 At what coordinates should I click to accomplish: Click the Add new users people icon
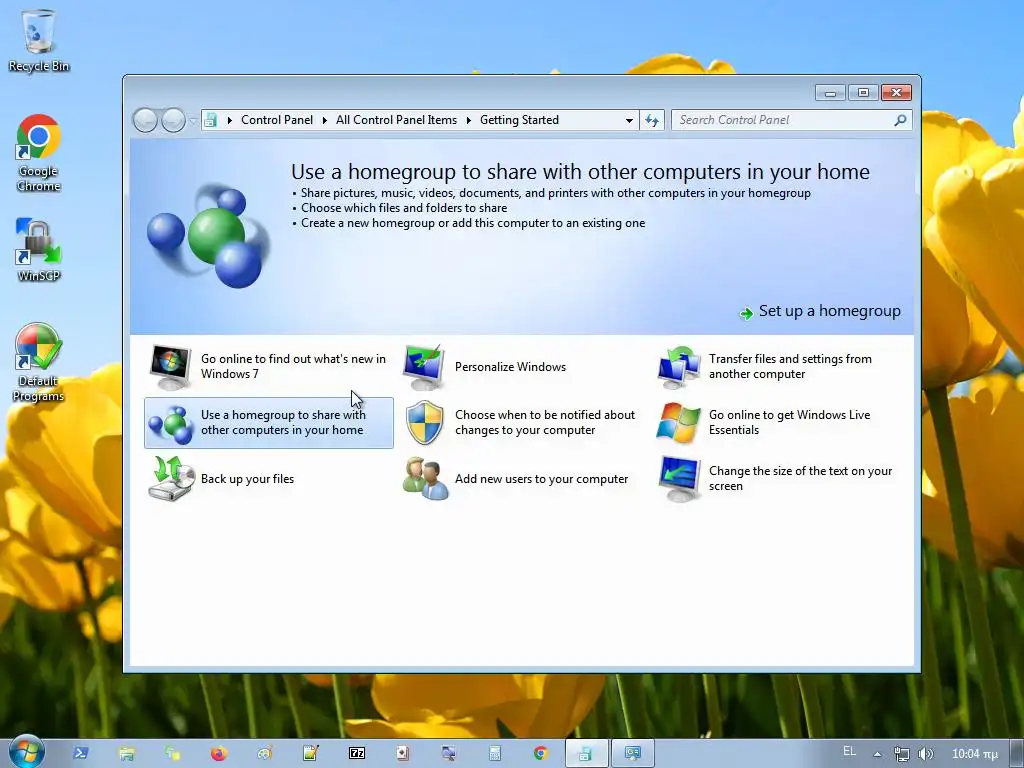pyautogui.click(x=425, y=479)
